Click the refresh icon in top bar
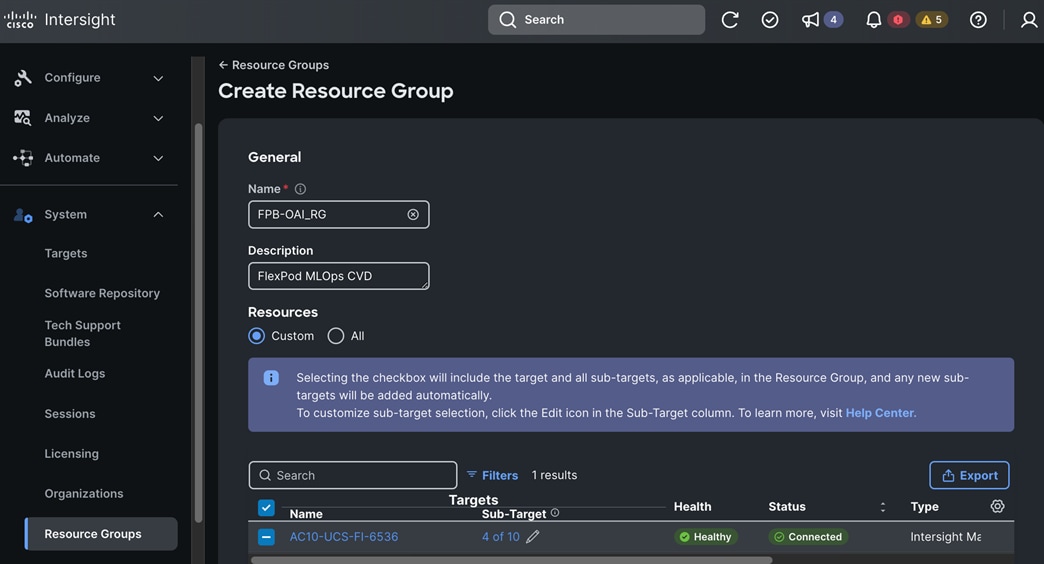Screen dimensions: 1044x564 (x=730, y=20)
